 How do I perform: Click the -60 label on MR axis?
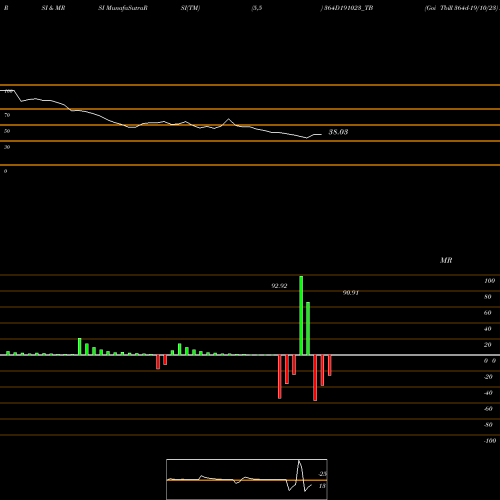coord(488,409)
